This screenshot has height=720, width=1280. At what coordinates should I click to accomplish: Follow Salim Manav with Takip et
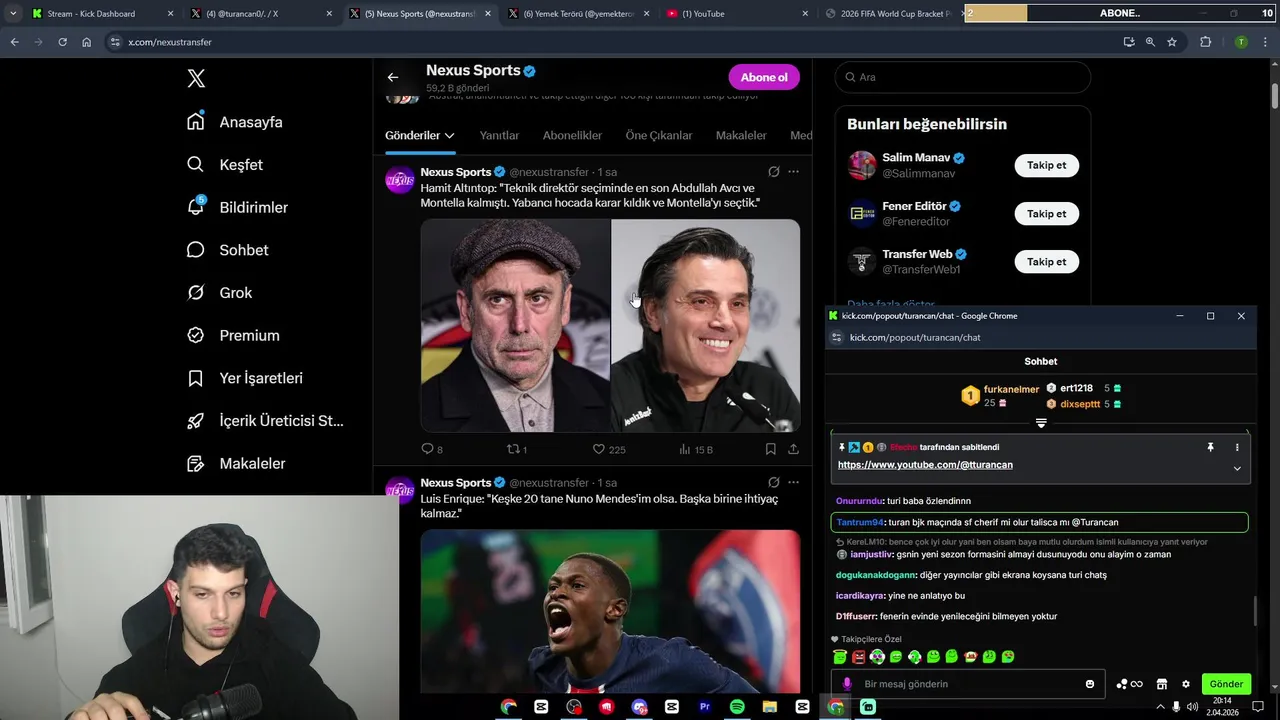1046,165
